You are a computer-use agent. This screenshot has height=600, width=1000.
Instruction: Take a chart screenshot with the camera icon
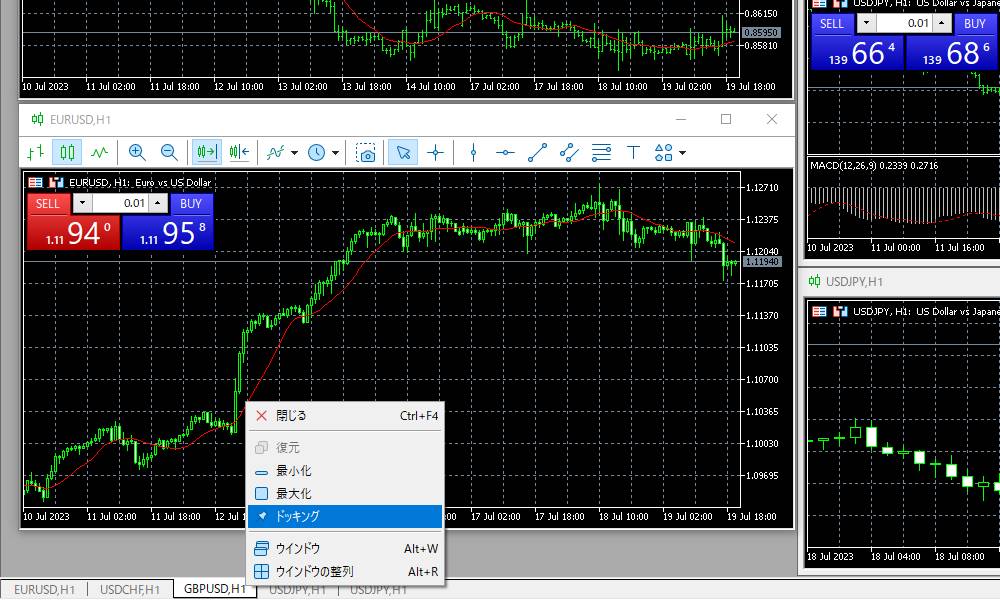click(365, 152)
